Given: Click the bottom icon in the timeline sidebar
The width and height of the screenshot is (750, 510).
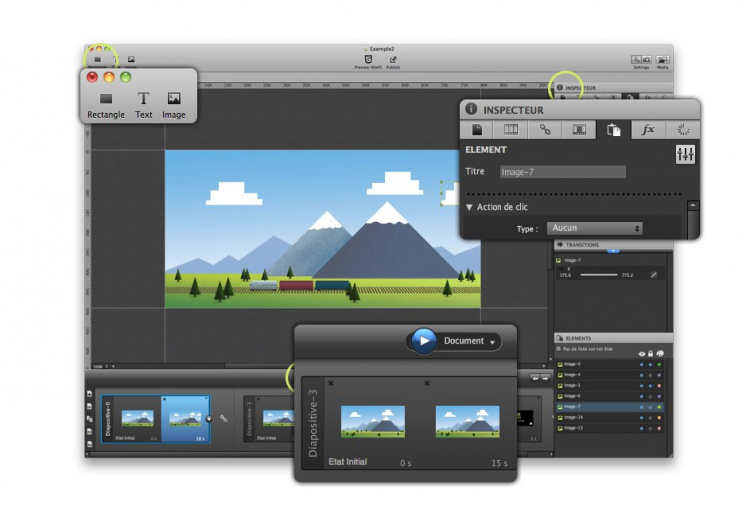Looking at the screenshot, I should [89, 444].
